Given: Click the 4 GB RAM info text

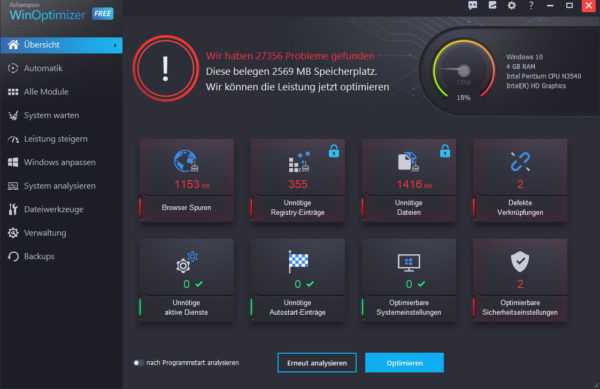Looking at the screenshot, I should [520, 67].
